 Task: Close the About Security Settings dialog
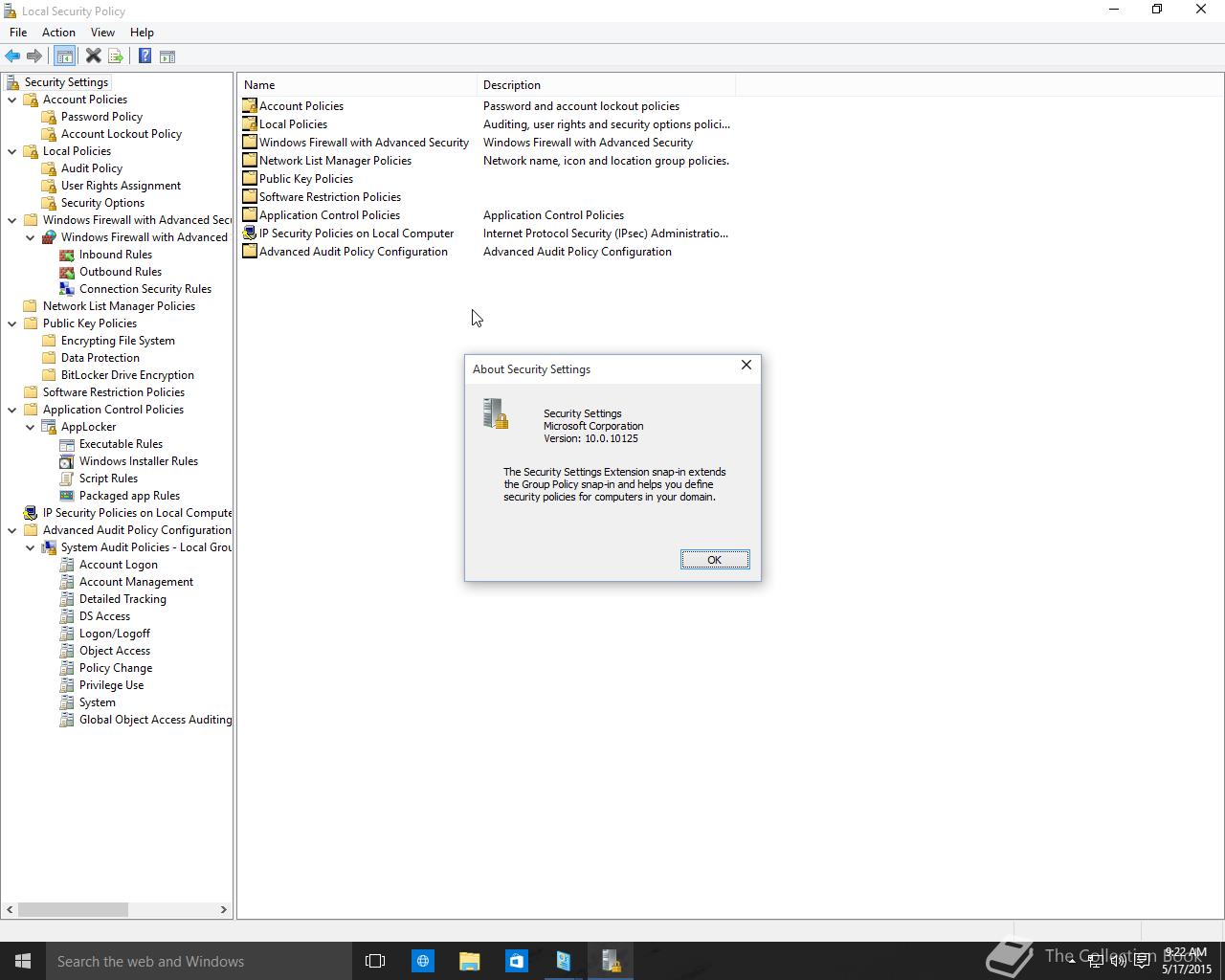click(746, 366)
